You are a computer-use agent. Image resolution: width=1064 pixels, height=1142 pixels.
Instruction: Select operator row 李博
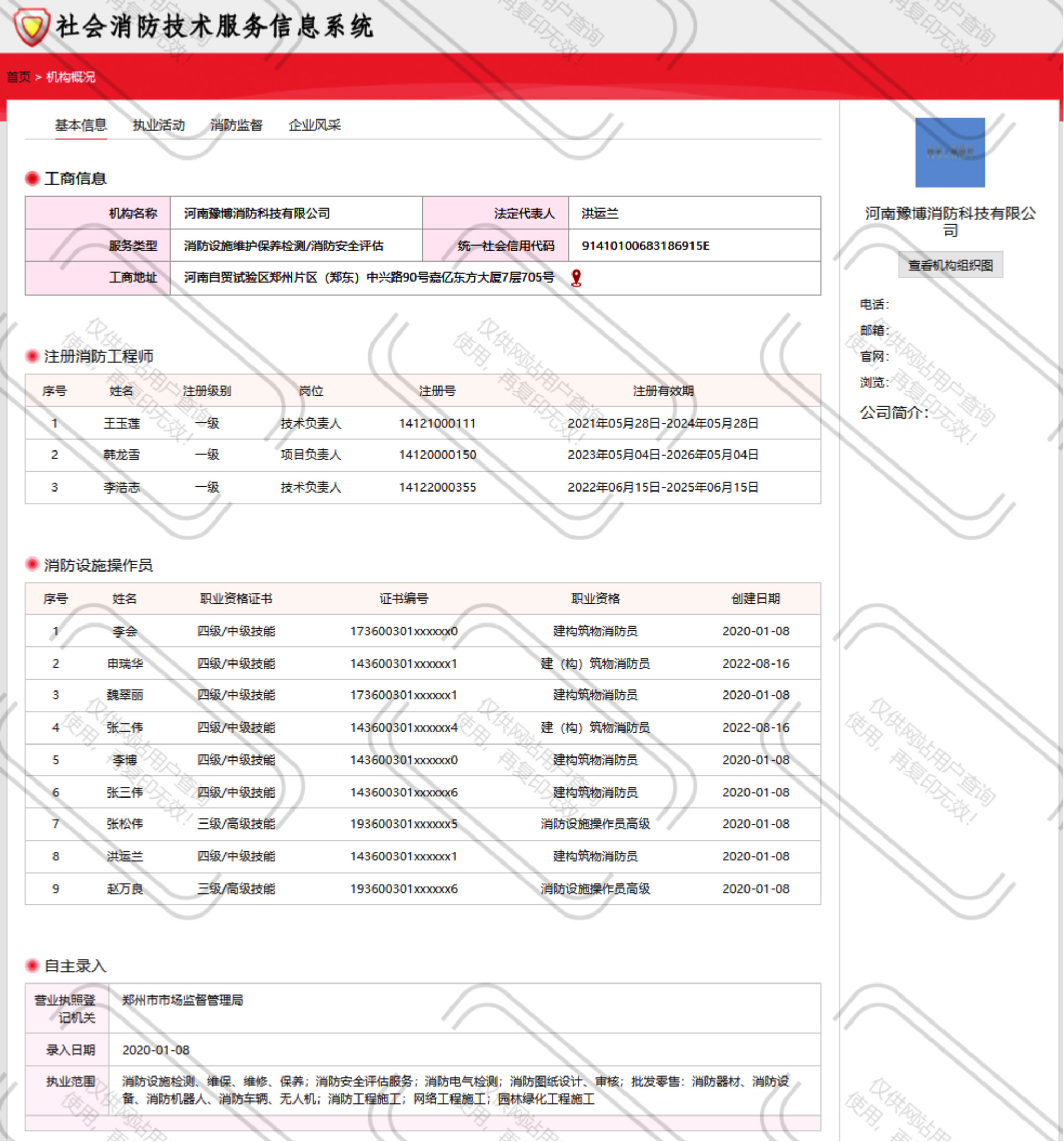coord(423,761)
